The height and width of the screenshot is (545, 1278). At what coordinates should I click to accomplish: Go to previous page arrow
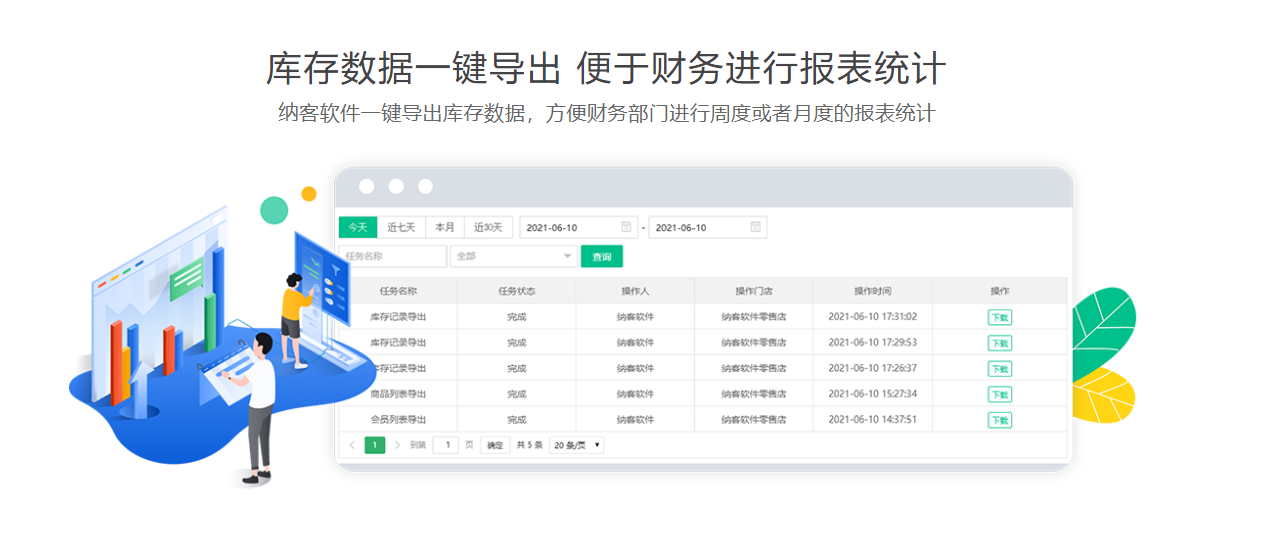click(x=352, y=445)
